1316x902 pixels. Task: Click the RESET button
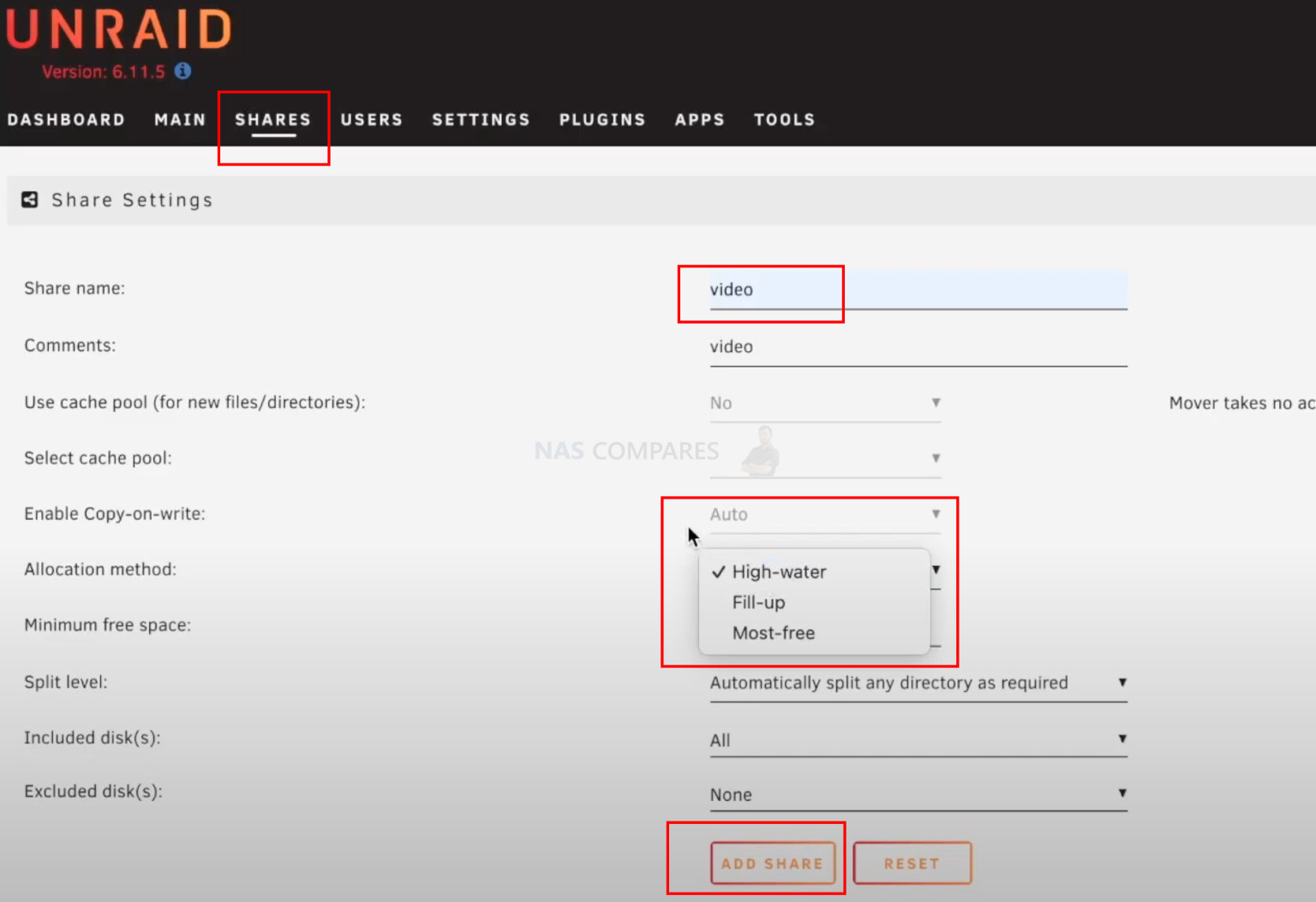click(x=912, y=863)
